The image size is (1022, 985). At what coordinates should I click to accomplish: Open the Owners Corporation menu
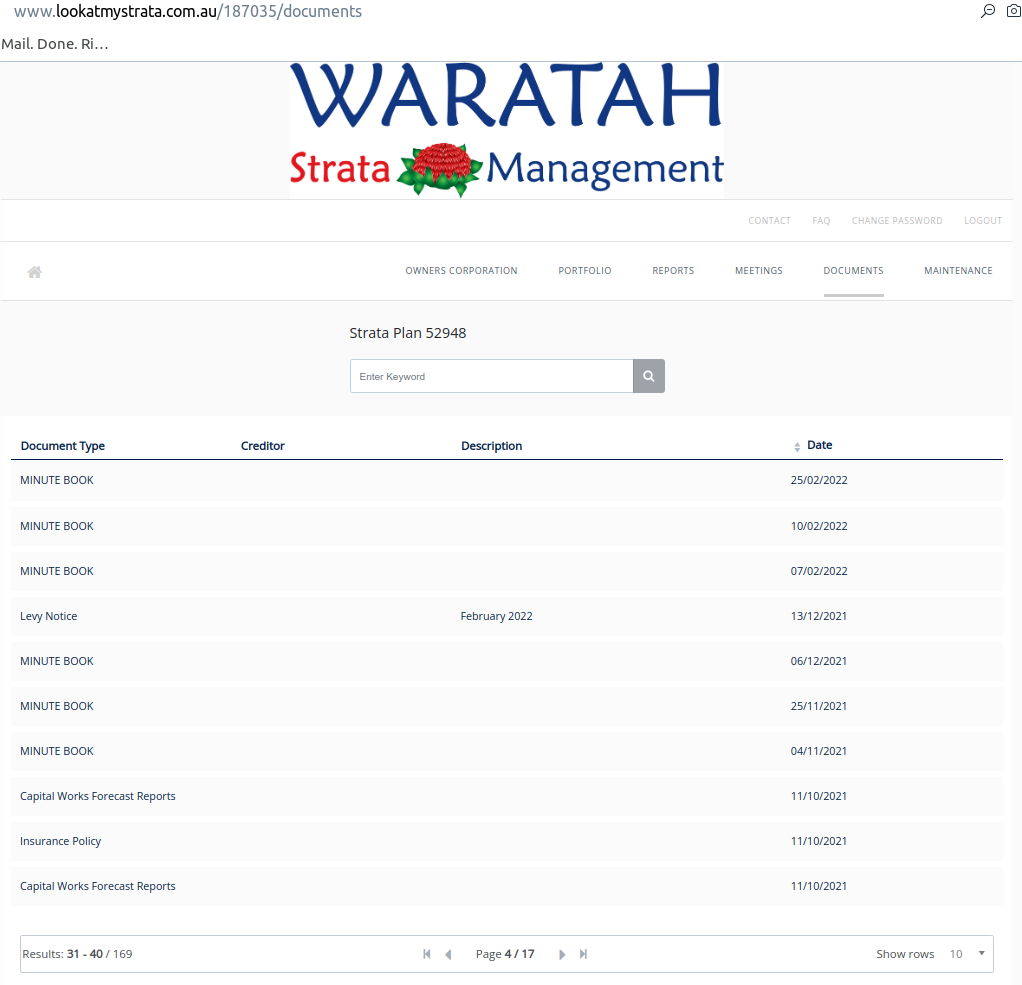click(x=461, y=271)
